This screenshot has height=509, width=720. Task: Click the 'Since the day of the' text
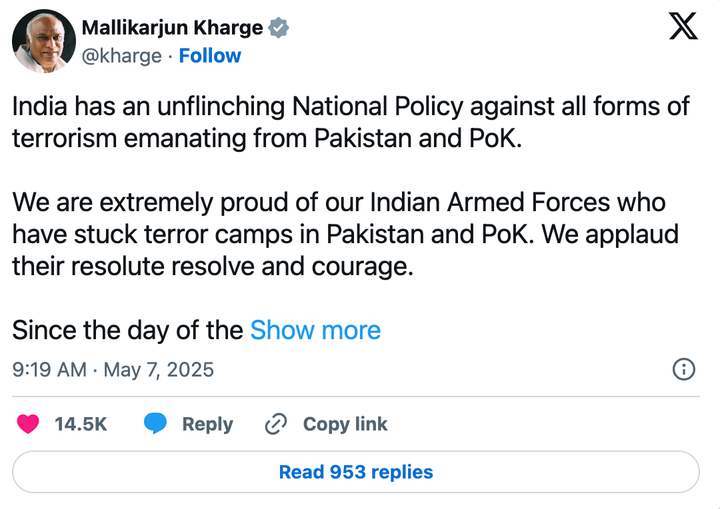[x=127, y=330]
